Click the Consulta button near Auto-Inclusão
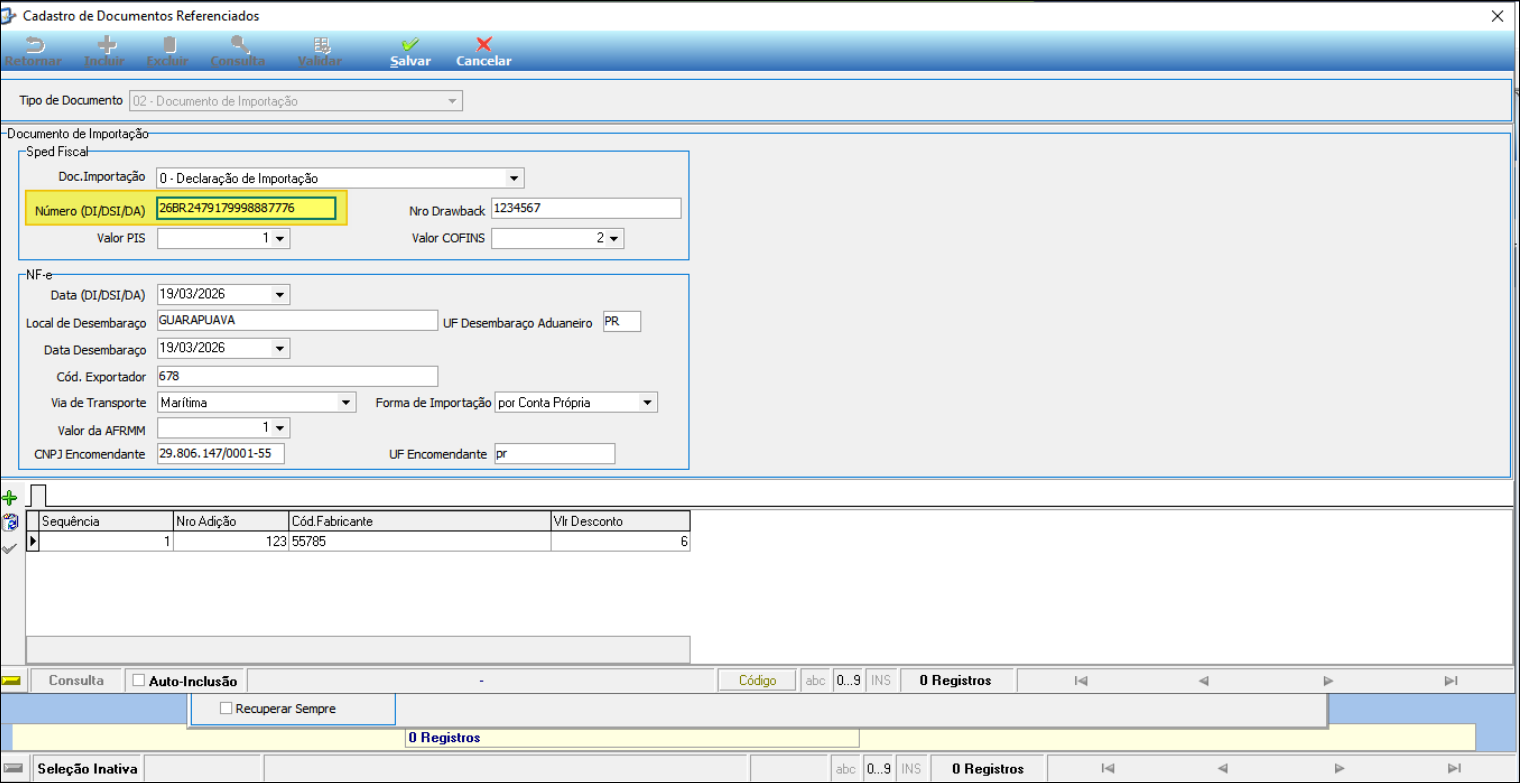The width and height of the screenshot is (1520, 783). point(76,681)
